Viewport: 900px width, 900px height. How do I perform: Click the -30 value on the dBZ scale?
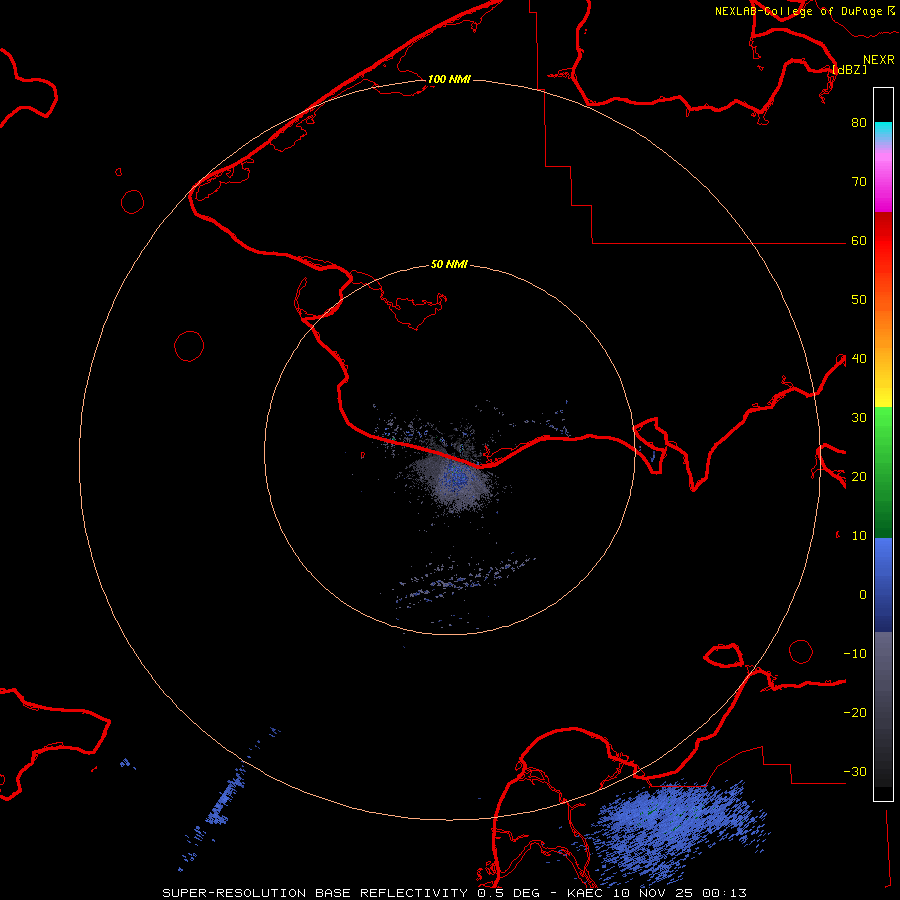[x=855, y=771]
